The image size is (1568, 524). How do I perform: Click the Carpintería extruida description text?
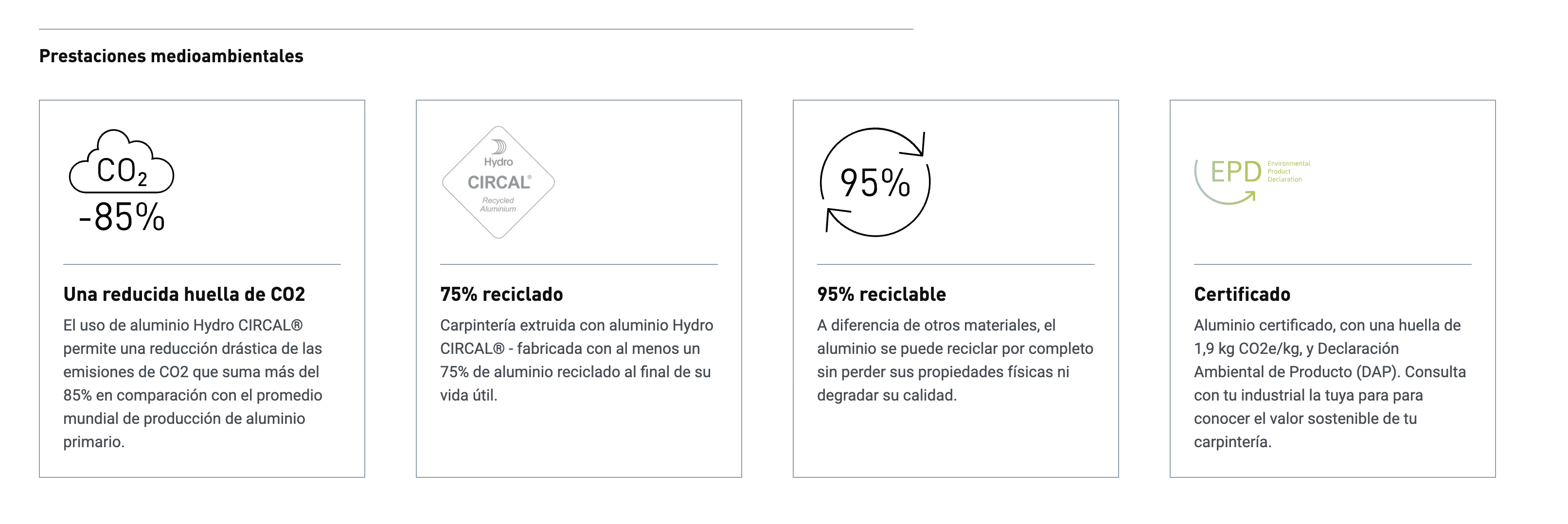(x=576, y=360)
